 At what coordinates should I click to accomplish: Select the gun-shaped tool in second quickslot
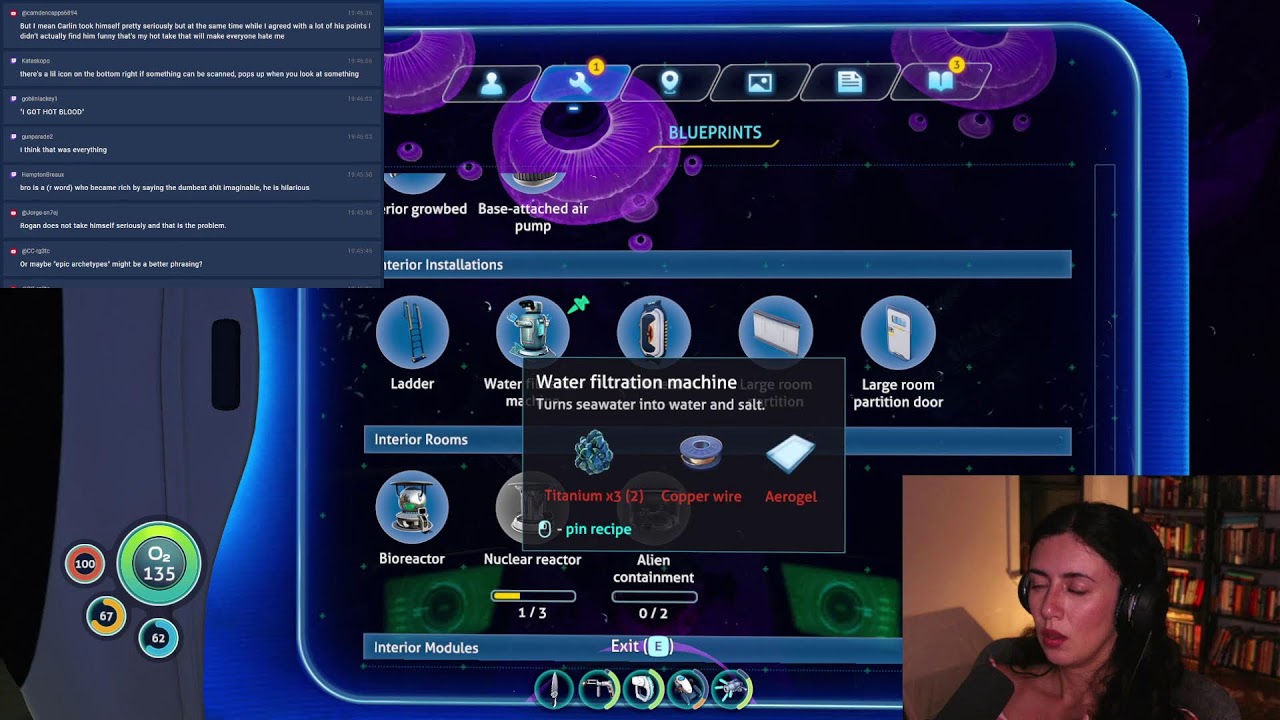[598, 689]
